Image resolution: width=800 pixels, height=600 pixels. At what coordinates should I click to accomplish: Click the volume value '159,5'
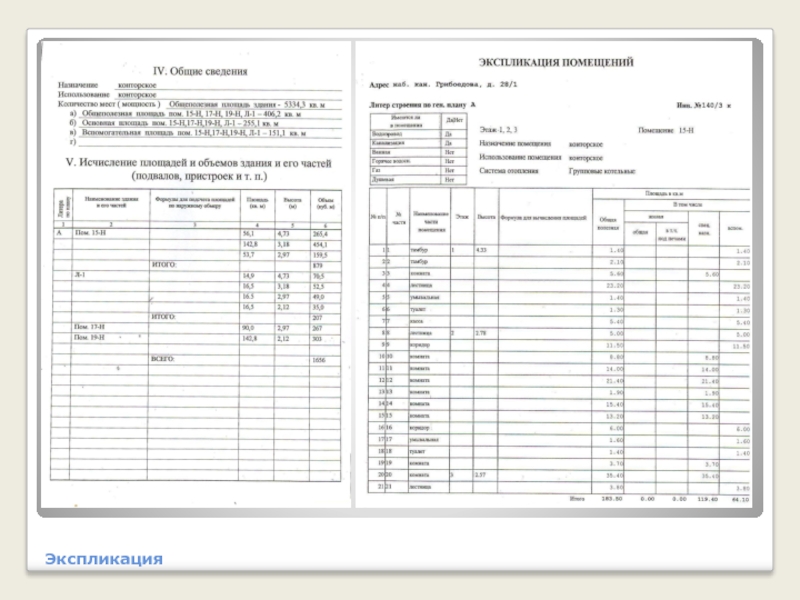[x=320, y=255]
